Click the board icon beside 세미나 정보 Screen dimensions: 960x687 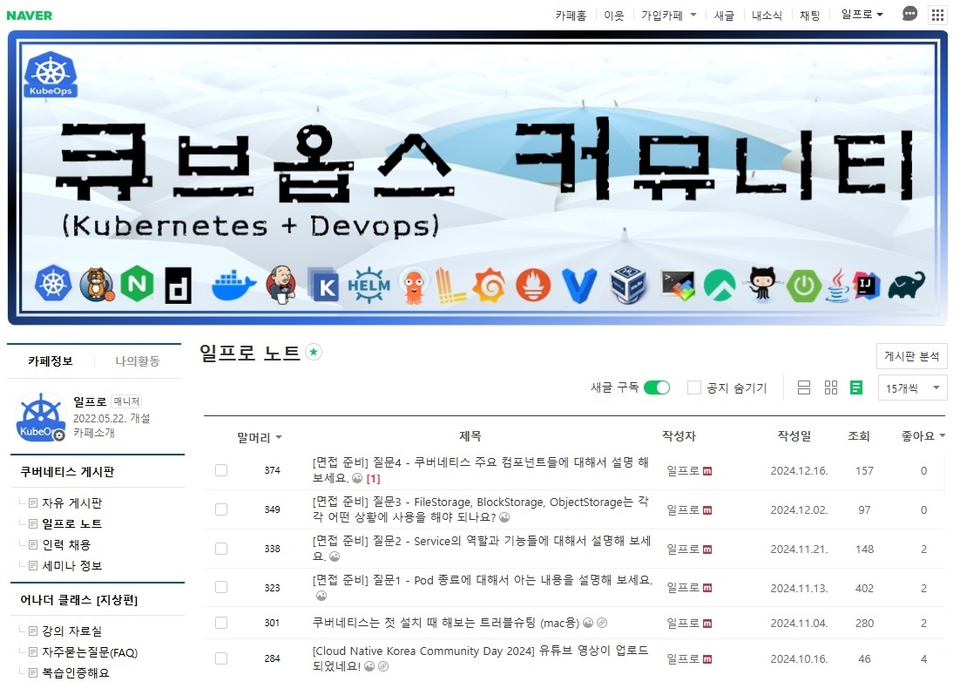point(33,566)
